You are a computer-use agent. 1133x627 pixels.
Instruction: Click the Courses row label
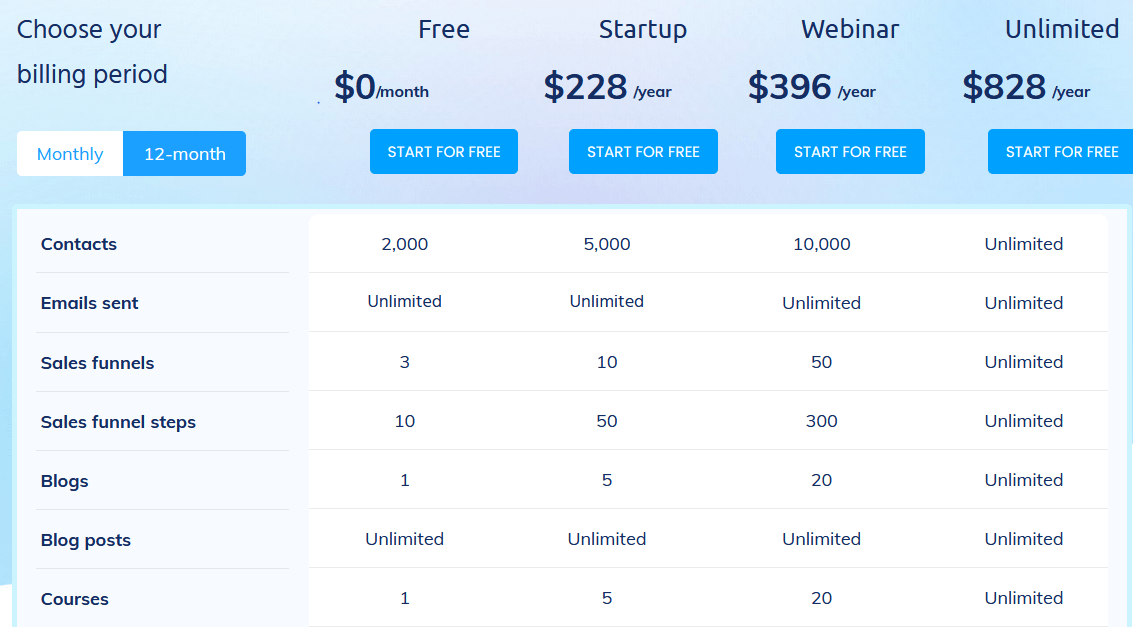pyautogui.click(x=74, y=598)
